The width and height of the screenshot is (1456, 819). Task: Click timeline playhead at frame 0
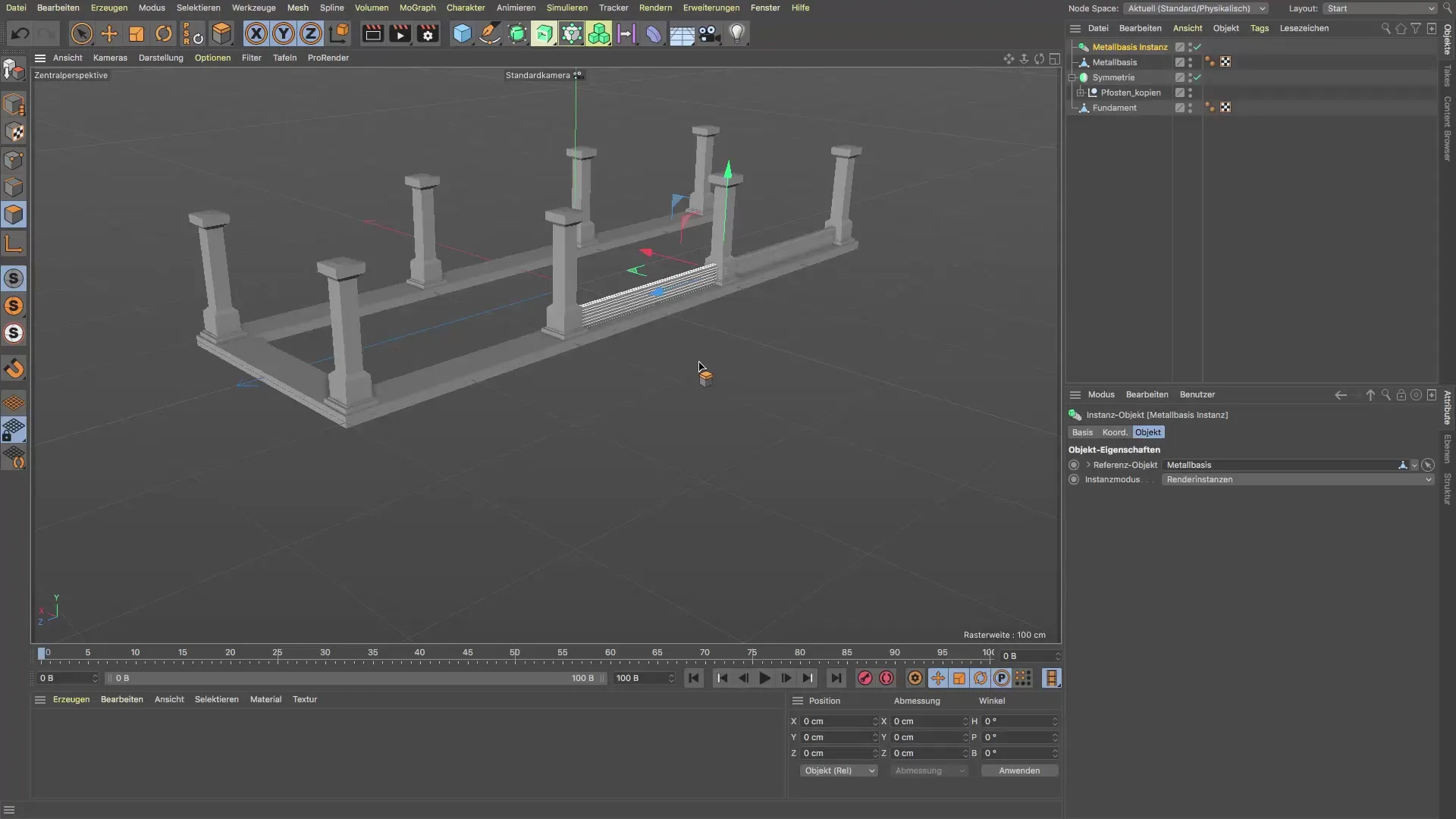42,654
